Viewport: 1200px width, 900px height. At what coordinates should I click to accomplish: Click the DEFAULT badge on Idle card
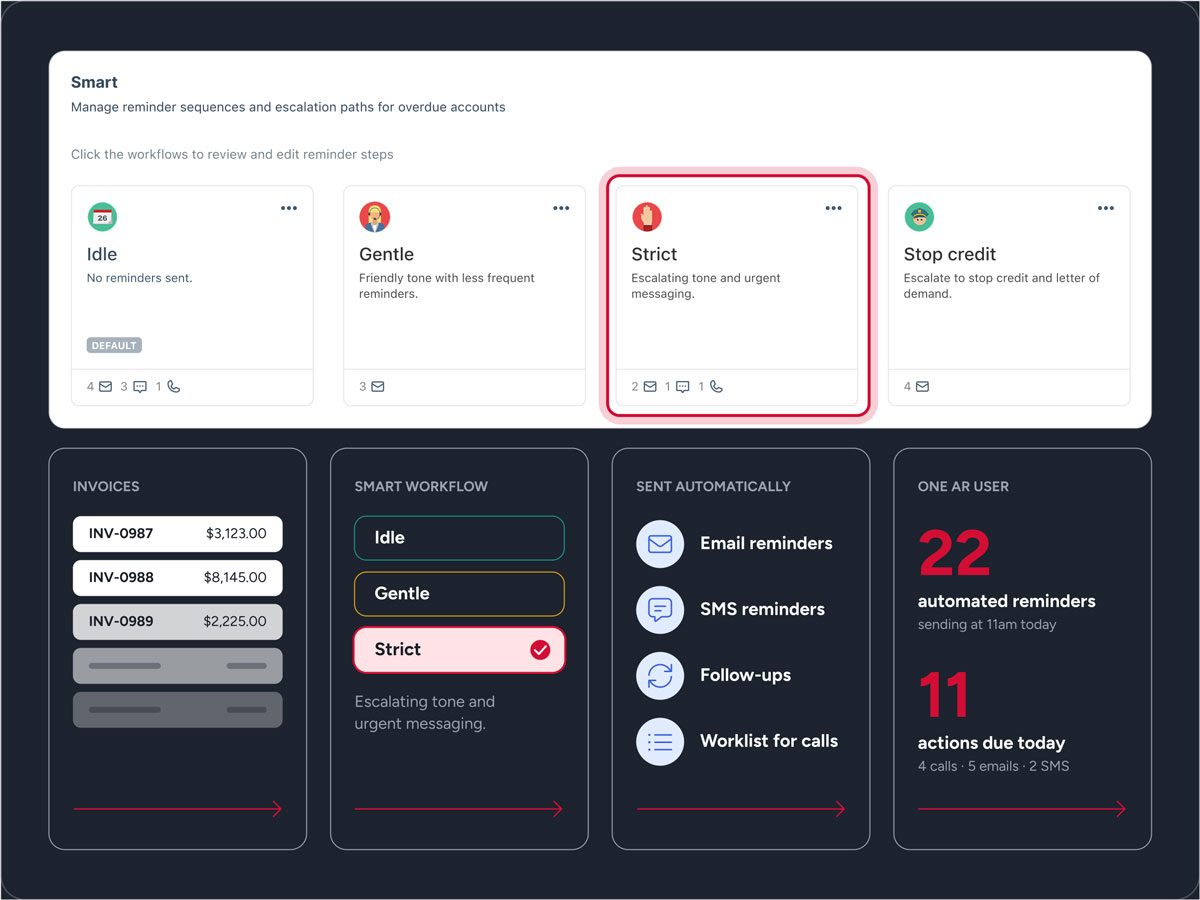[114, 345]
